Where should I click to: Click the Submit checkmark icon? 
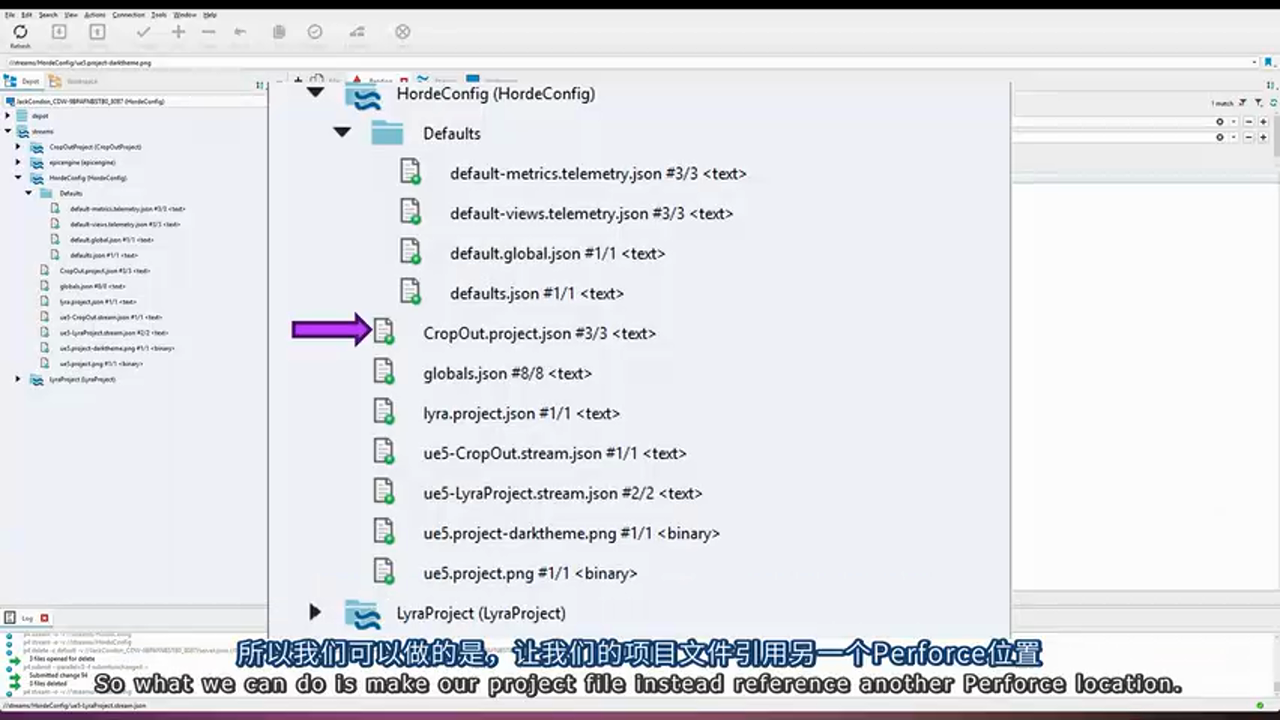tap(143, 31)
